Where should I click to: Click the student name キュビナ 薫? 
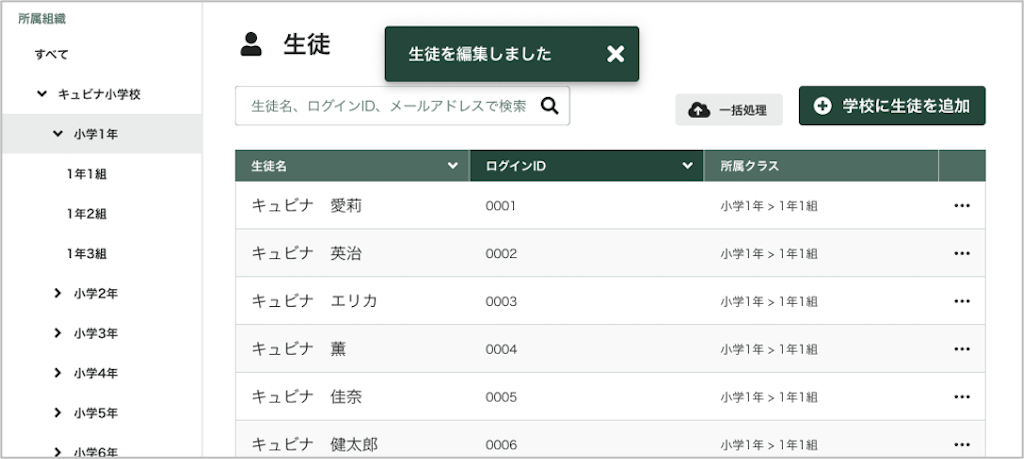(x=298, y=349)
